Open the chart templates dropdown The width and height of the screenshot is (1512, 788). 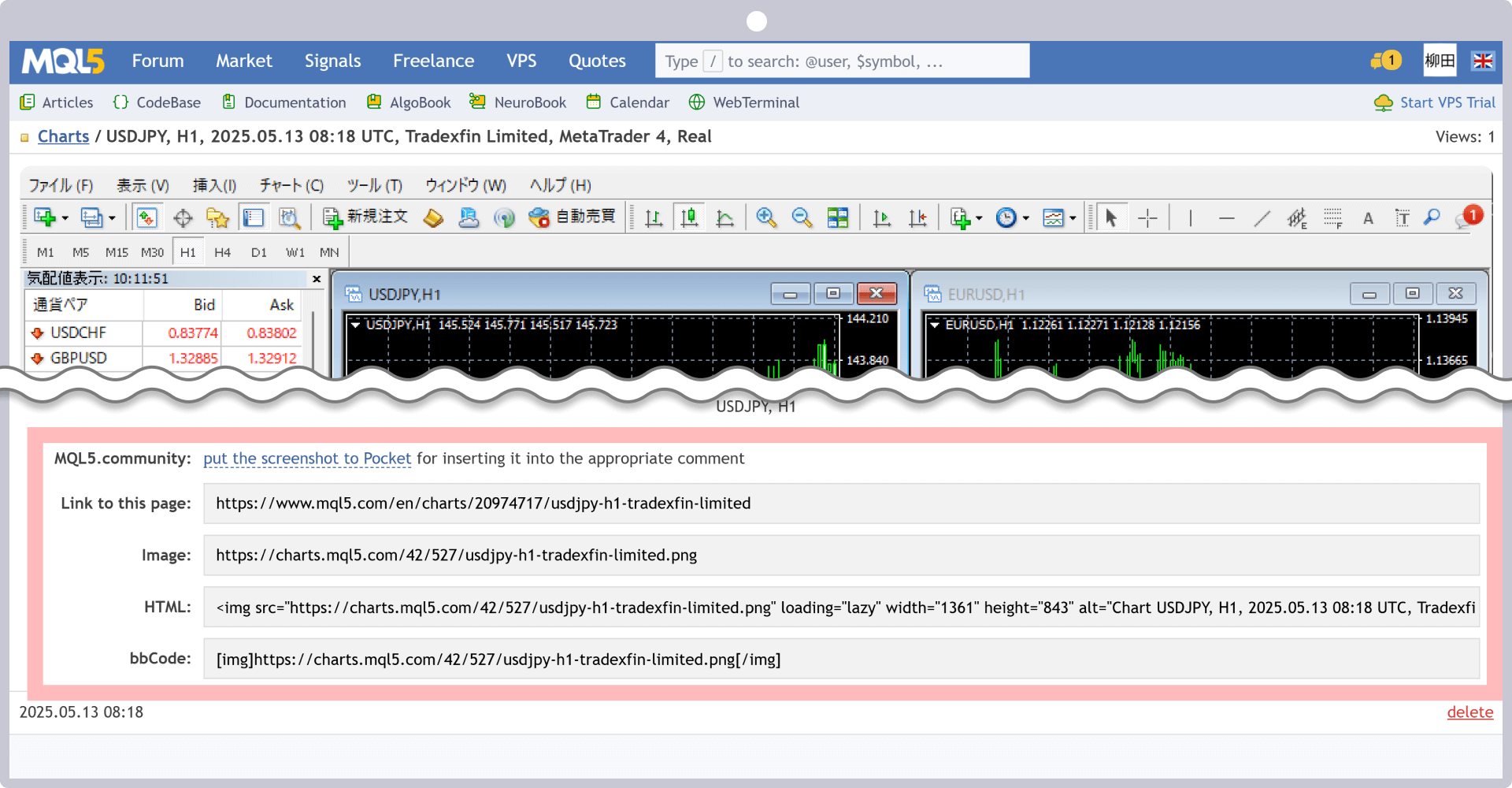coord(1073,217)
